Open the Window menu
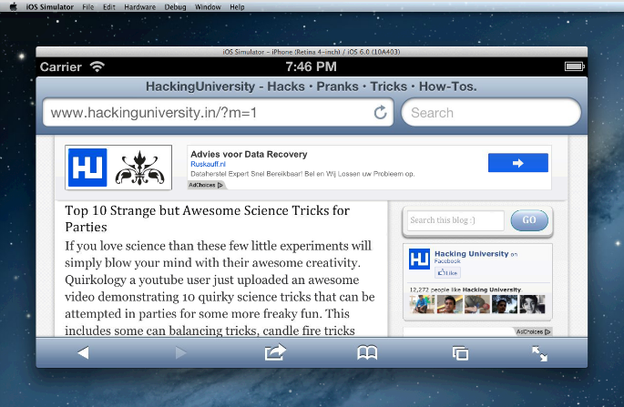Screen dimensions: 624x407 208,7
